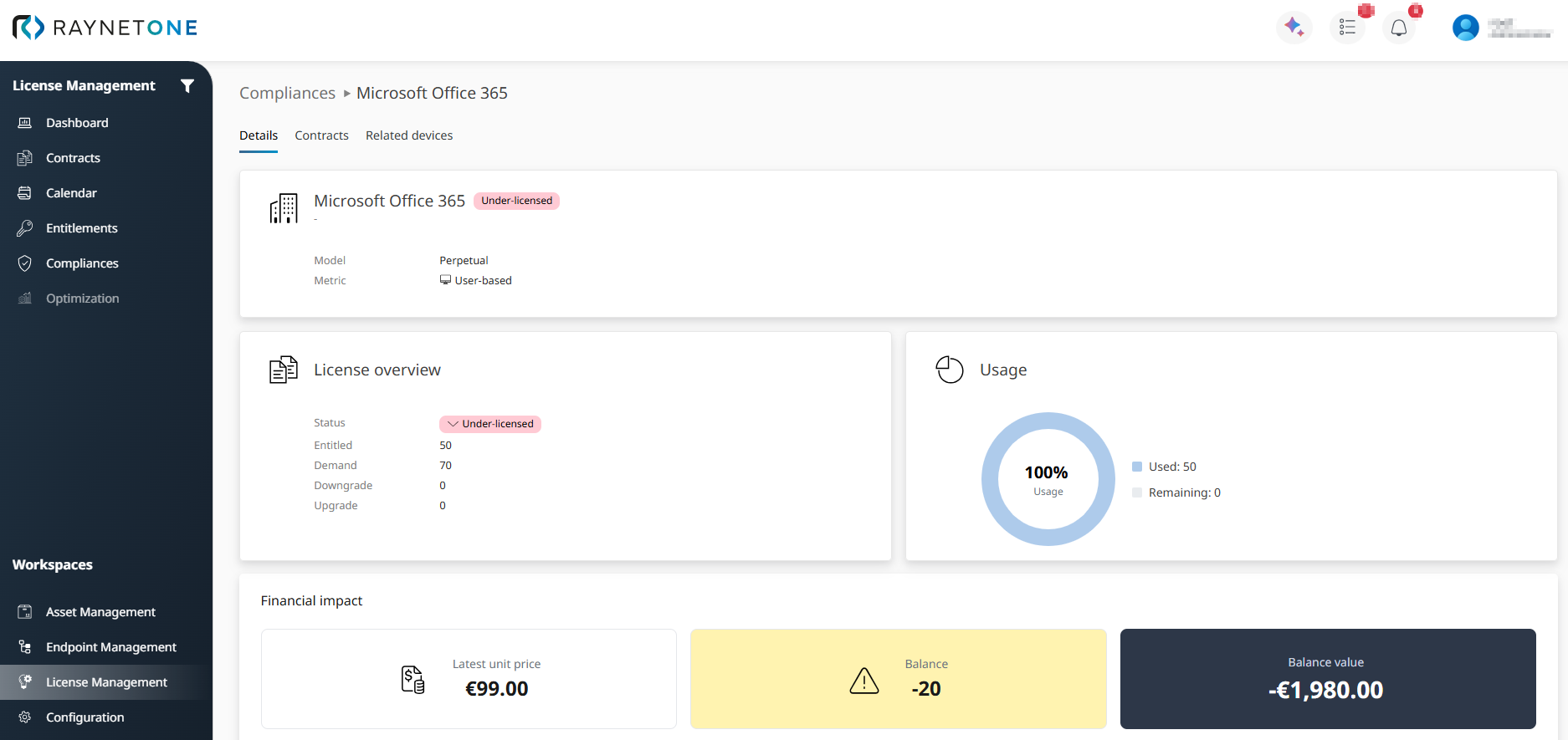Screen dimensions: 1568x740
Task: Click the 100% usage donut chart
Action: pos(1048,479)
